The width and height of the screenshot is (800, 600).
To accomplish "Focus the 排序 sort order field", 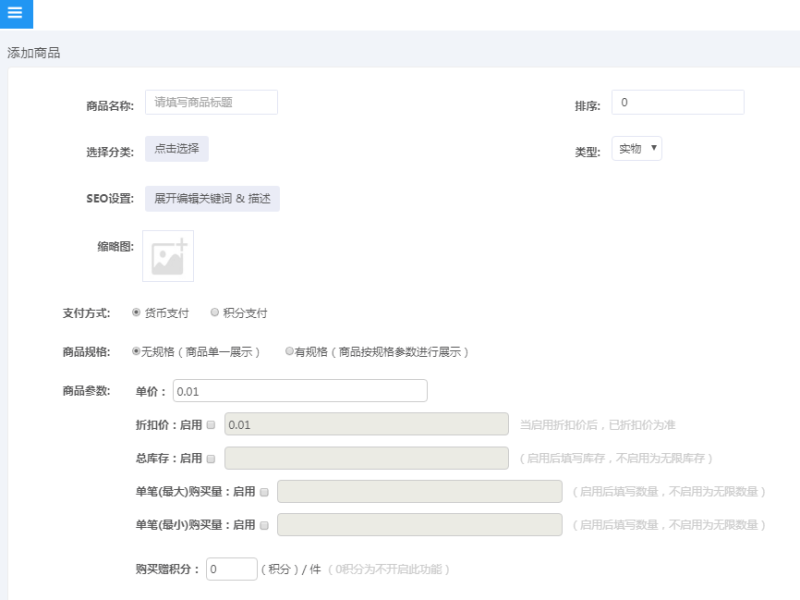I will pos(678,103).
